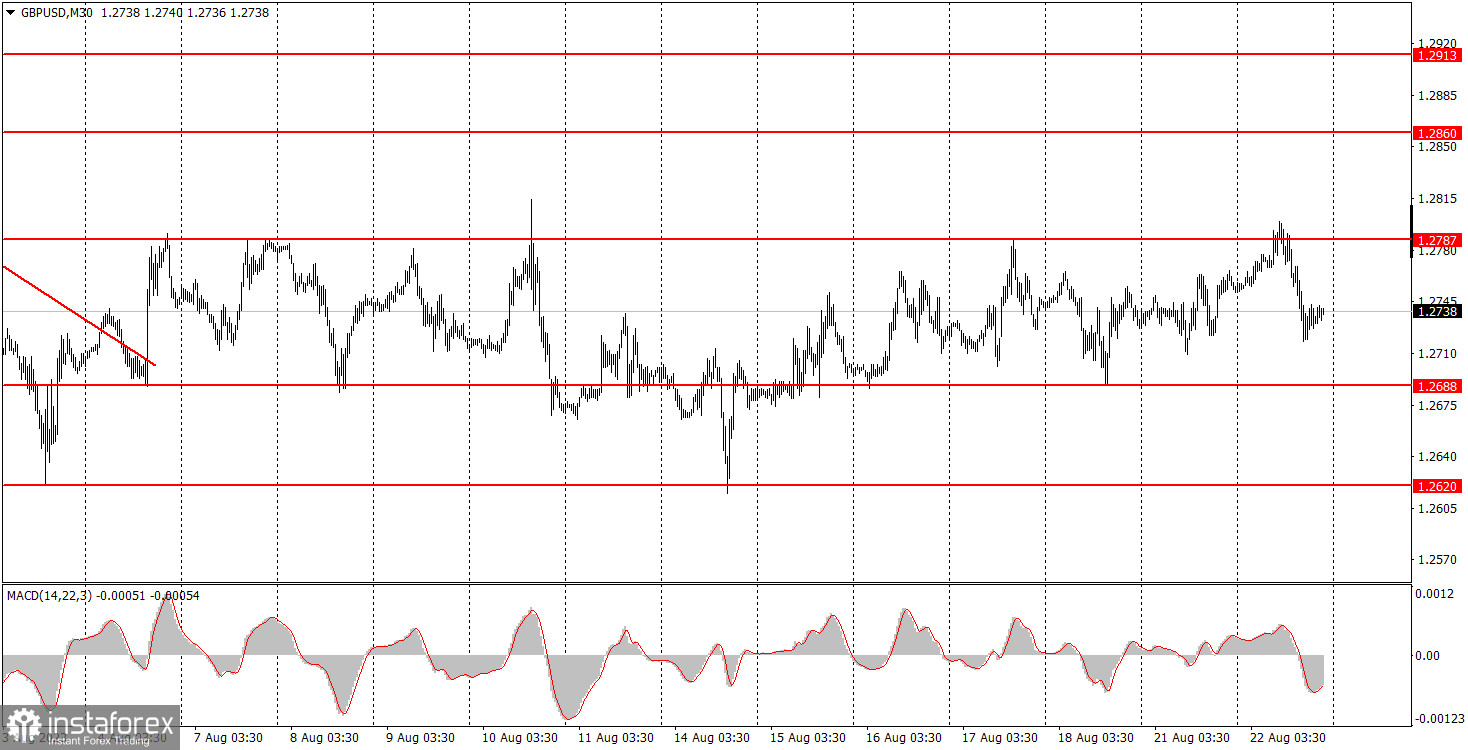
Task: Click the 1.2850 price axis value
Action: tap(1436, 147)
